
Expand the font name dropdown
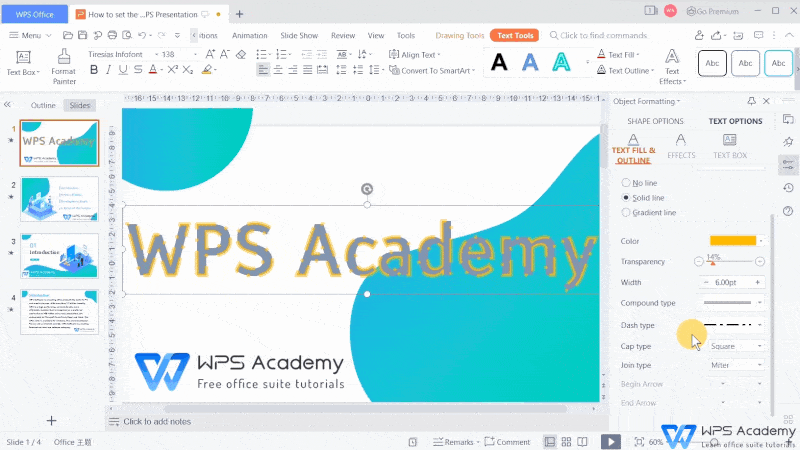(x=156, y=54)
